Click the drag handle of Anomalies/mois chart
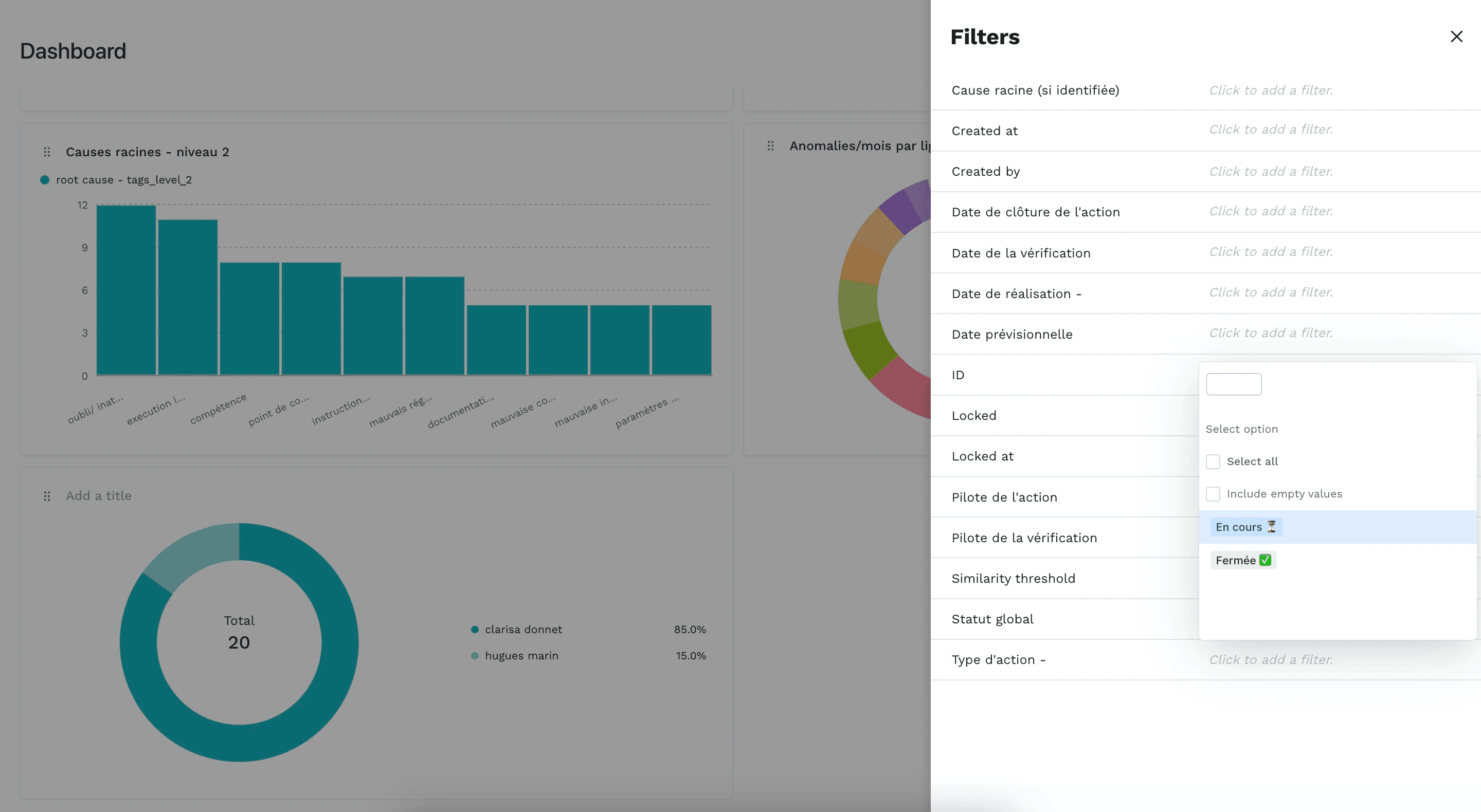 click(770, 145)
